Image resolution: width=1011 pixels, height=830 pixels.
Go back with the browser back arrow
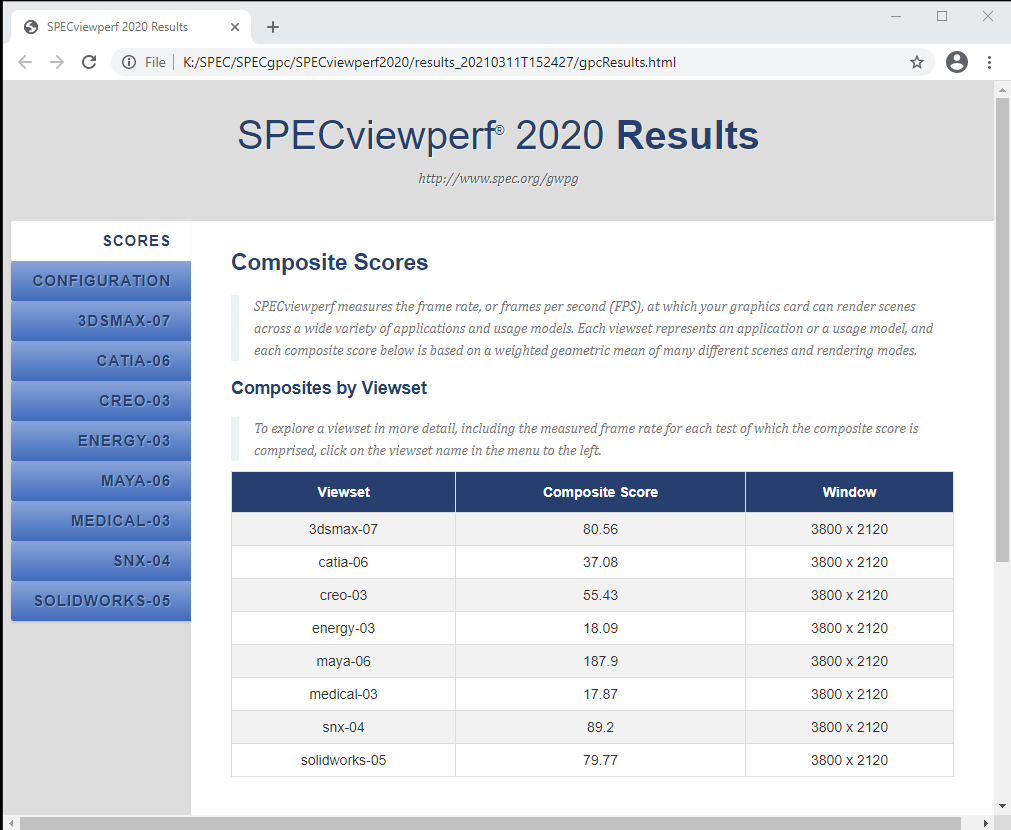click(x=25, y=62)
